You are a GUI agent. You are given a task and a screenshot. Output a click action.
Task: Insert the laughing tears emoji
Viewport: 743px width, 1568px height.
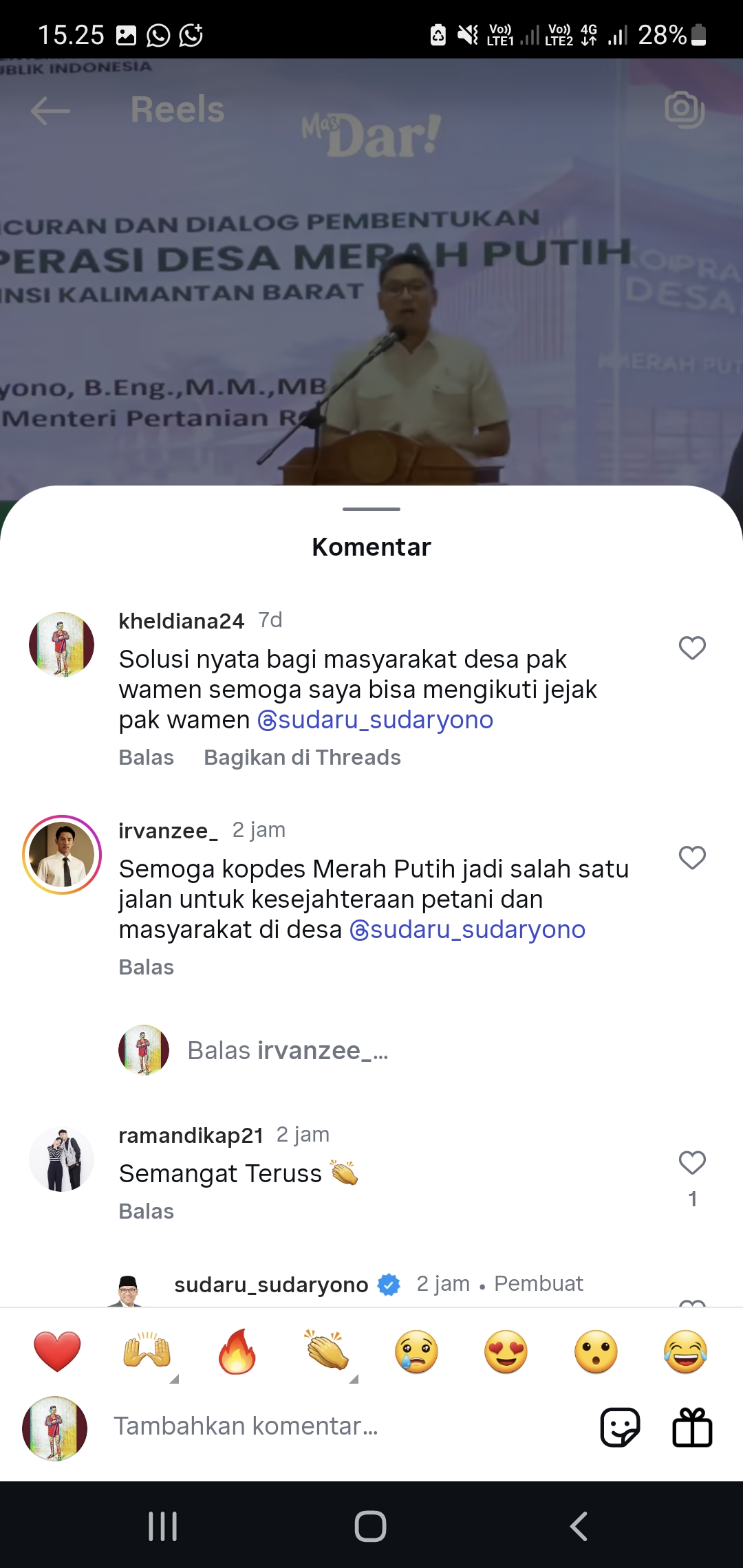pos(686,1351)
